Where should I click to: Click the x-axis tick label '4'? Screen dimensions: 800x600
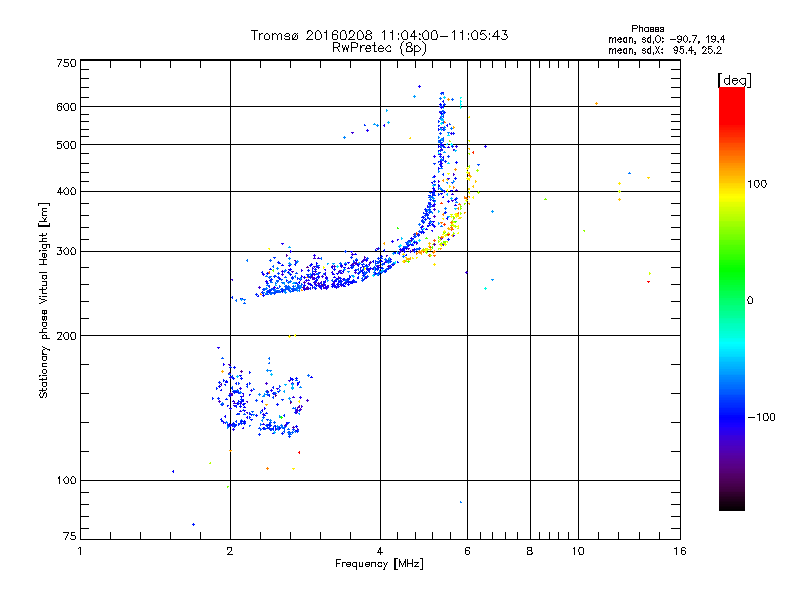pyautogui.click(x=380, y=551)
